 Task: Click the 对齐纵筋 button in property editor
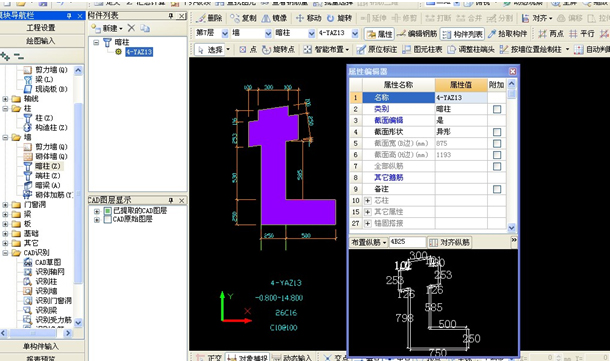[x=449, y=242]
